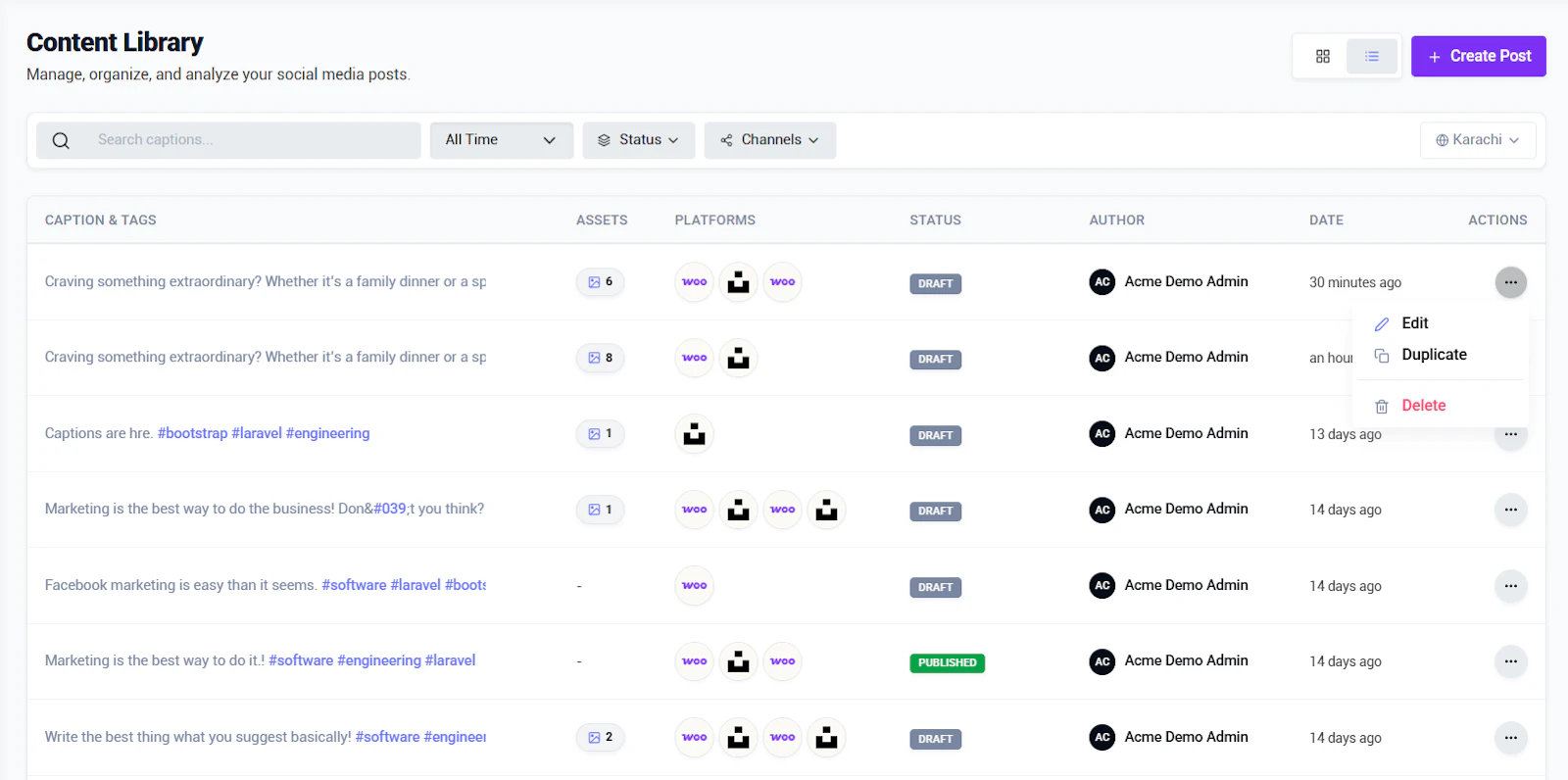Click the AC avatar in first row
Image resolution: width=1568 pixels, height=780 pixels.
[x=1102, y=282]
